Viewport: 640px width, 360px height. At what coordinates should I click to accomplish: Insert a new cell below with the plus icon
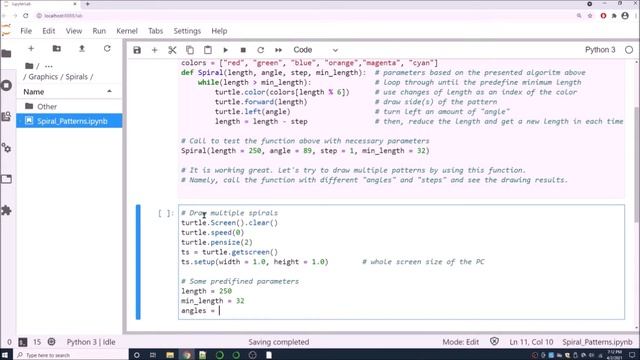[154, 50]
